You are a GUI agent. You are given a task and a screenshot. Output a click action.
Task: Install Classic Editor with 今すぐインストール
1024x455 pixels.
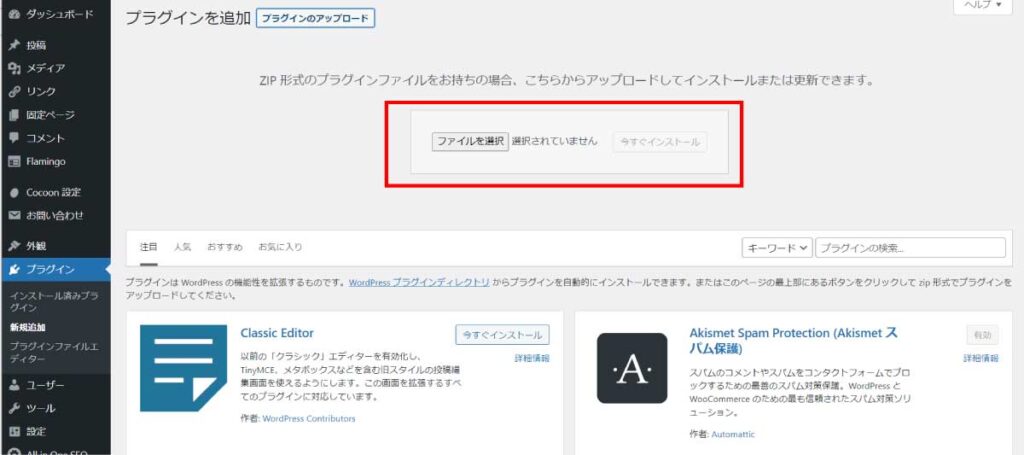(502, 335)
